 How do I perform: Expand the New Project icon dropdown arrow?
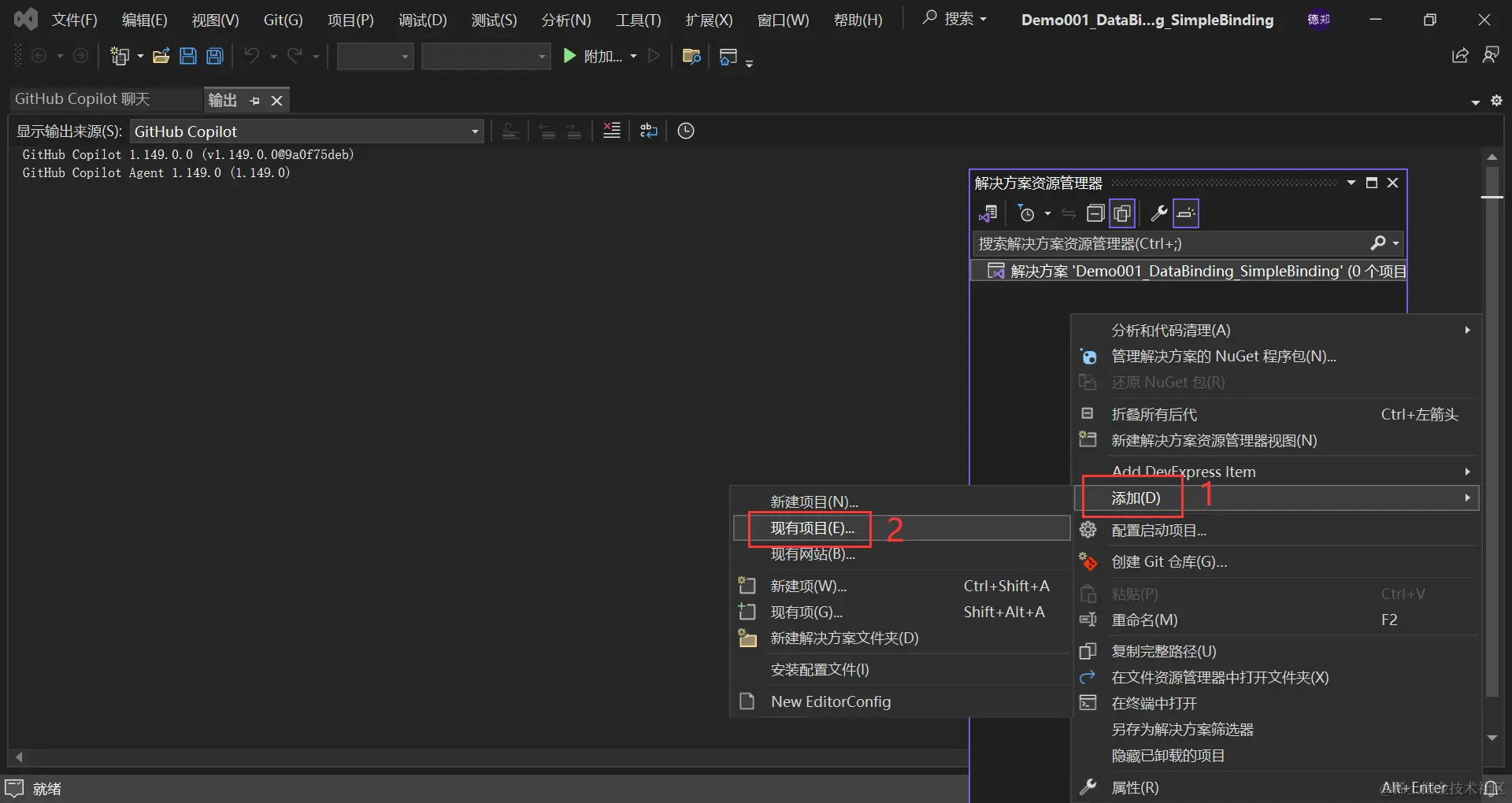point(140,57)
